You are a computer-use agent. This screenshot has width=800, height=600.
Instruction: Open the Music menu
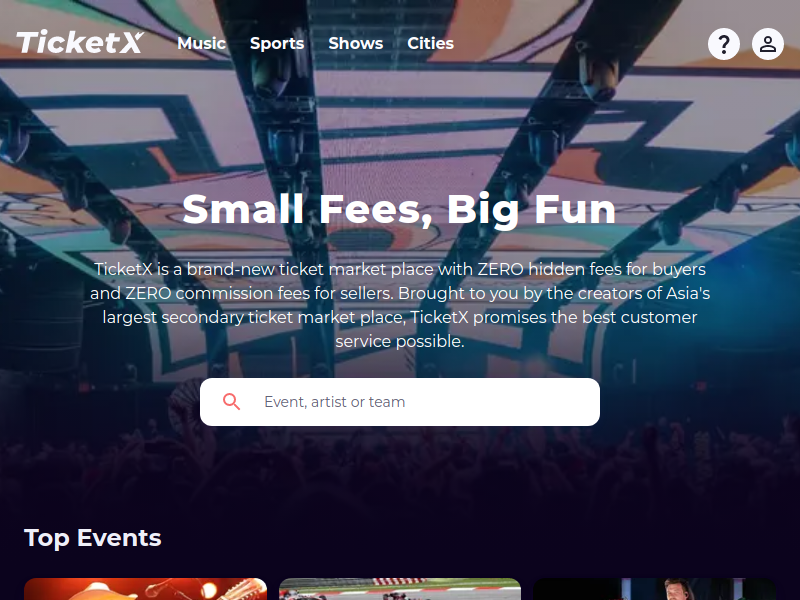point(202,43)
